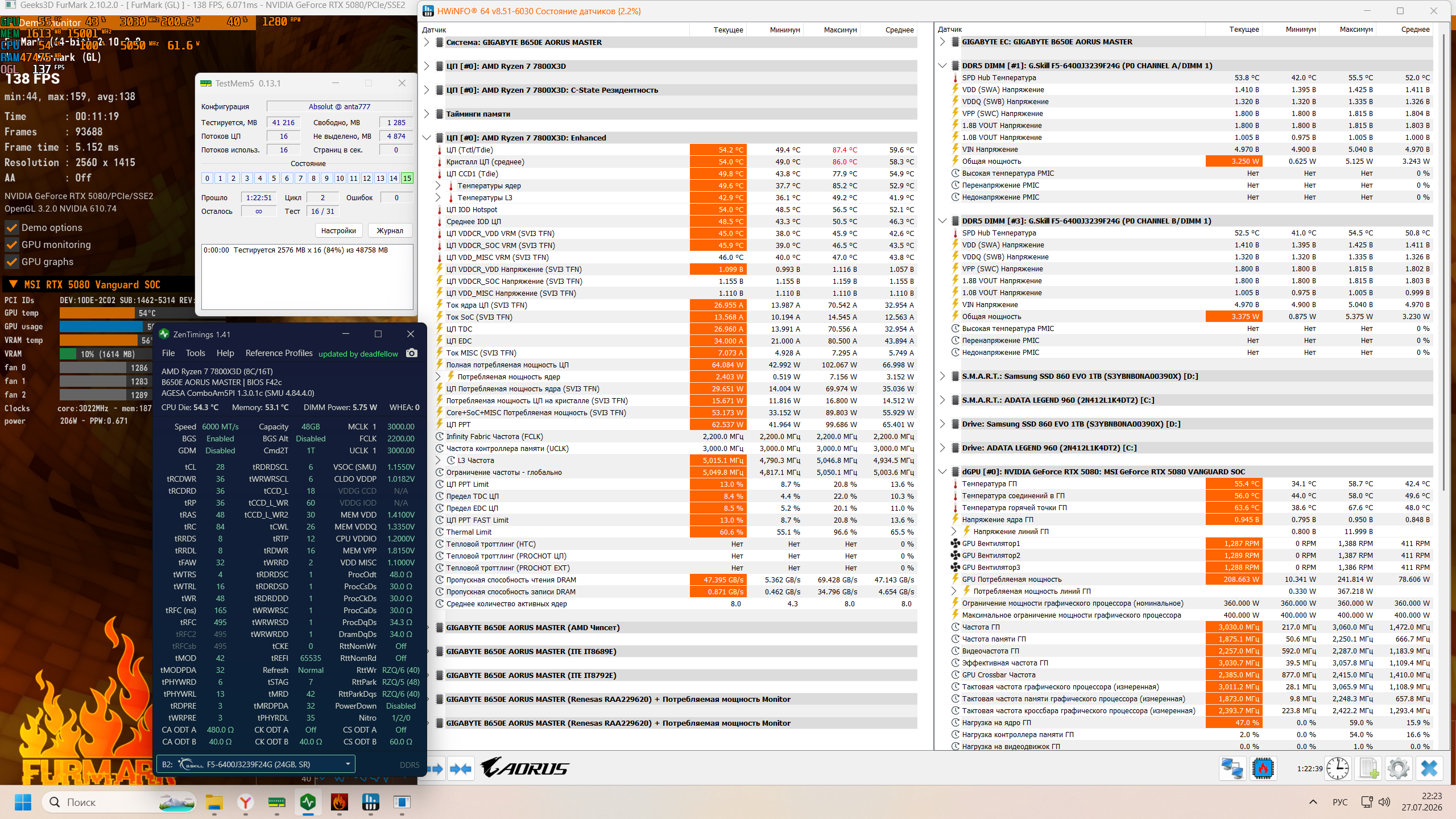1456x819 pixels.
Task: Switch to FurMark via taskbar flame icon
Action: coord(339,802)
